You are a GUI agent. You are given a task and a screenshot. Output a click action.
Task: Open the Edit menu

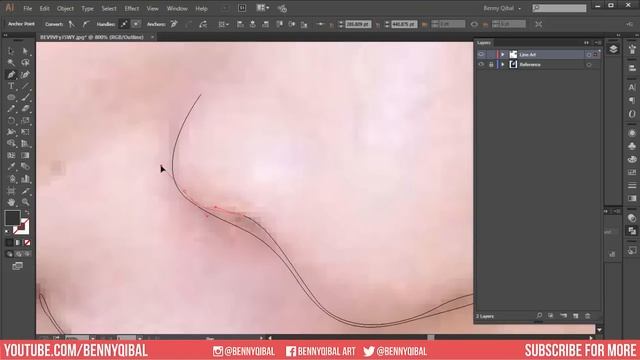pos(44,8)
